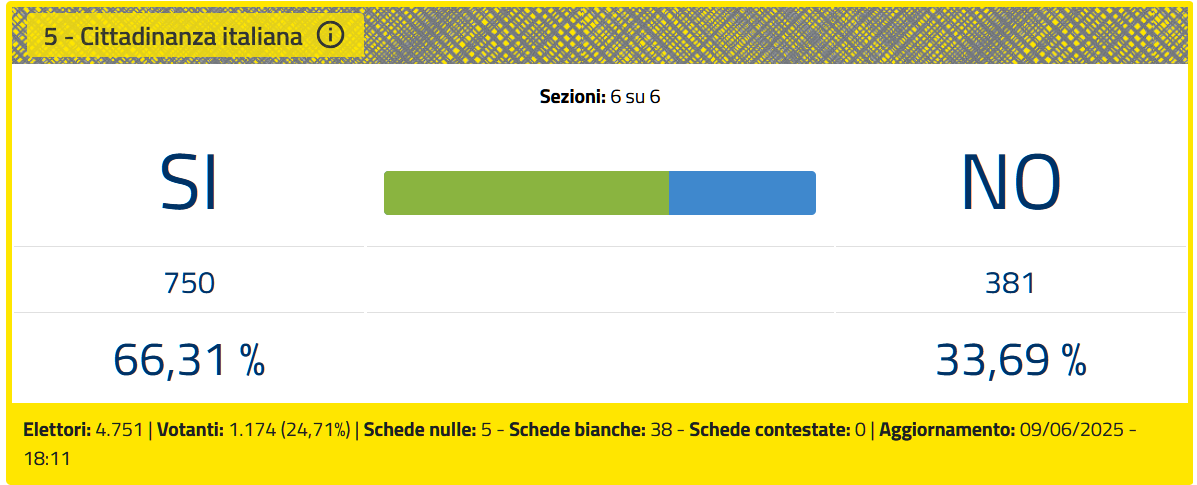Click the large NO heading
The image size is (1197, 485).
click(x=1011, y=183)
